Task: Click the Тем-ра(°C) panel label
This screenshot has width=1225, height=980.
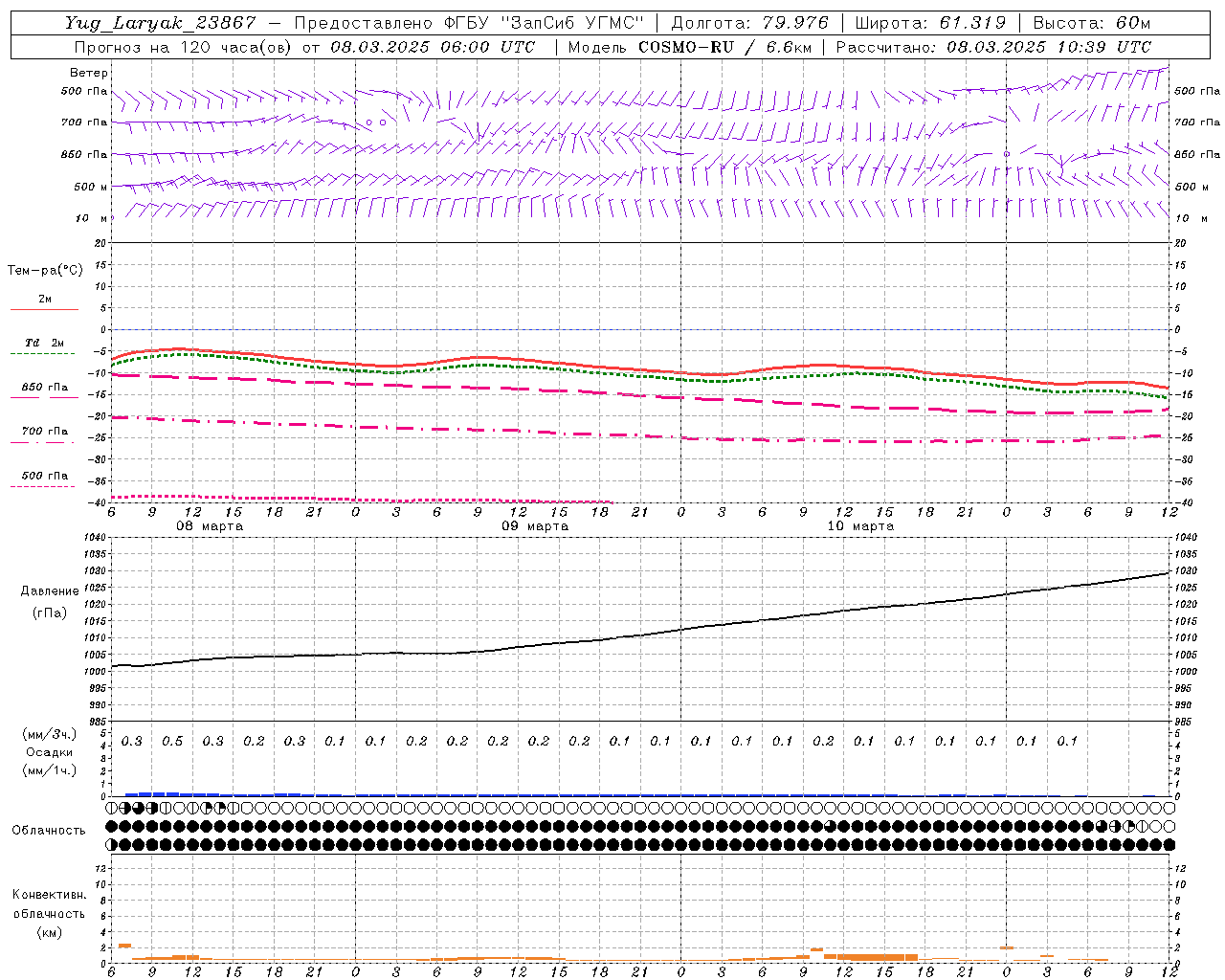Action: pos(45,271)
